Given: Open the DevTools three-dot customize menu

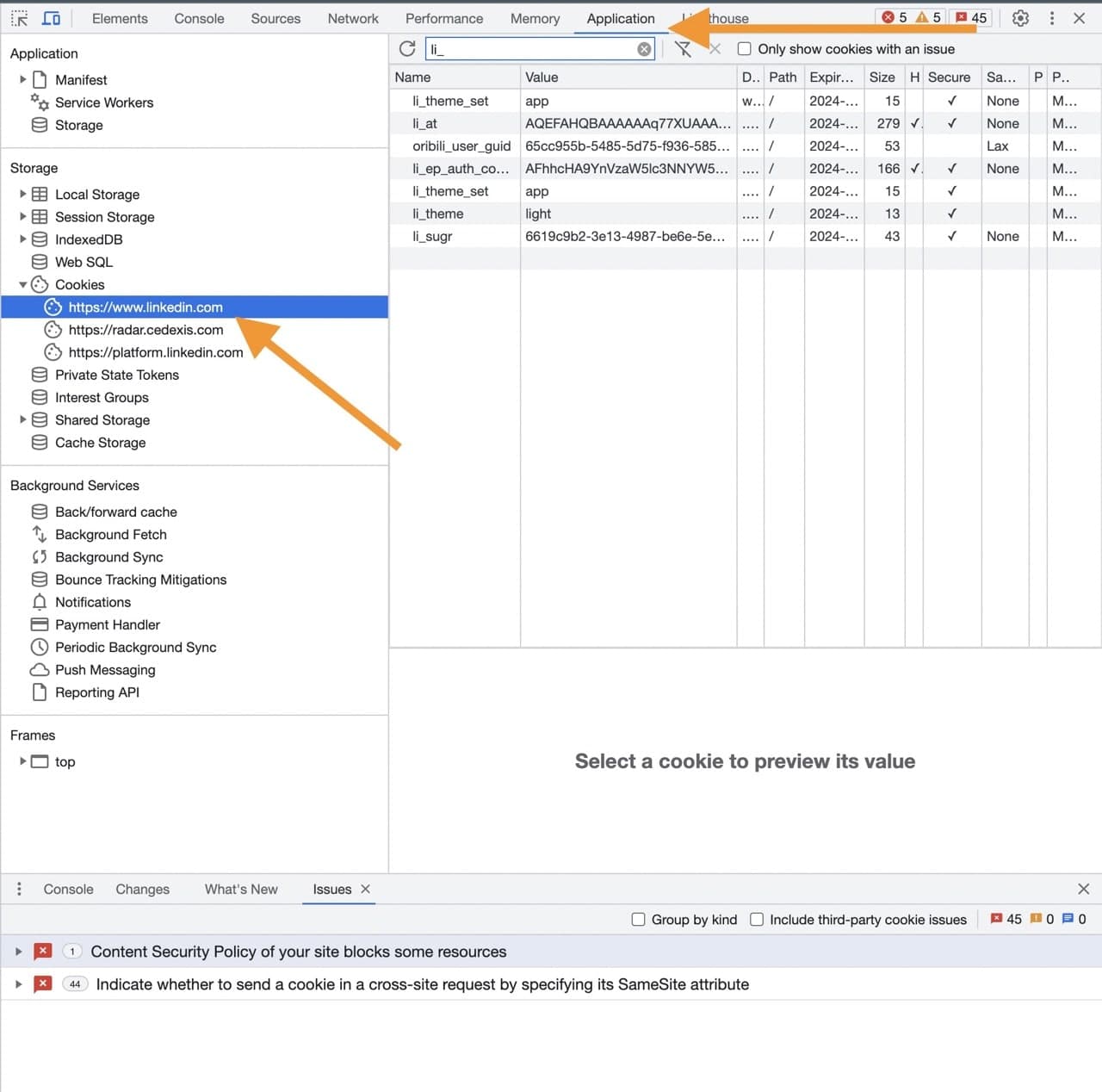Looking at the screenshot, I should click(1051, 18).
